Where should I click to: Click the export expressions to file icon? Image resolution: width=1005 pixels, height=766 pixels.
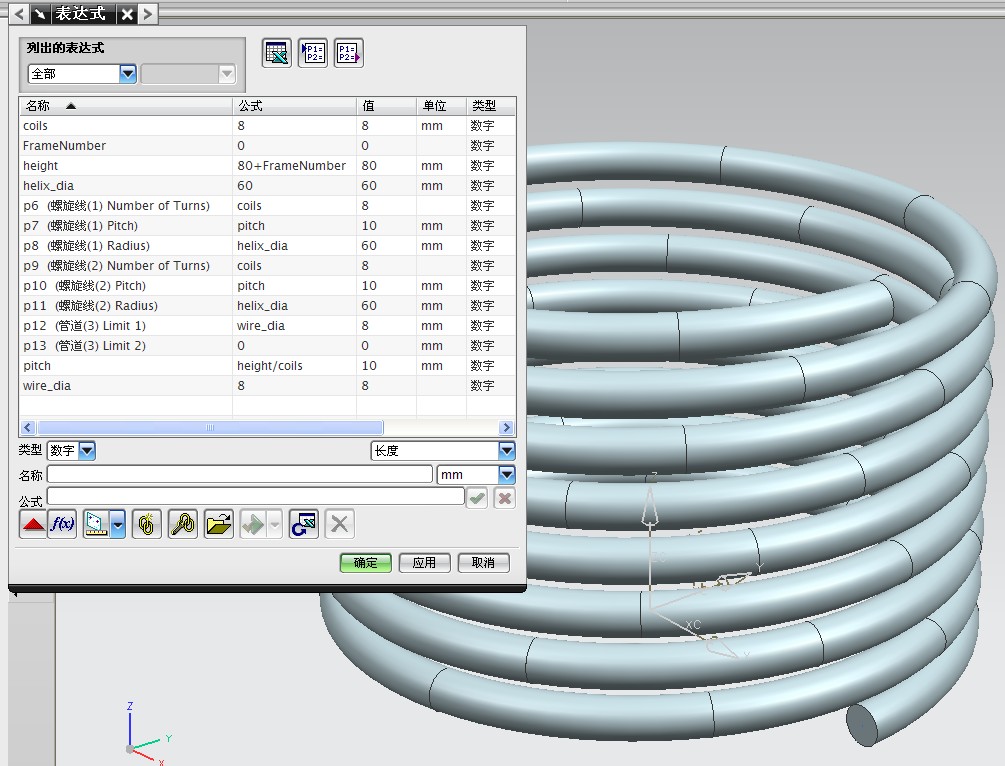(x=349, y=53)
